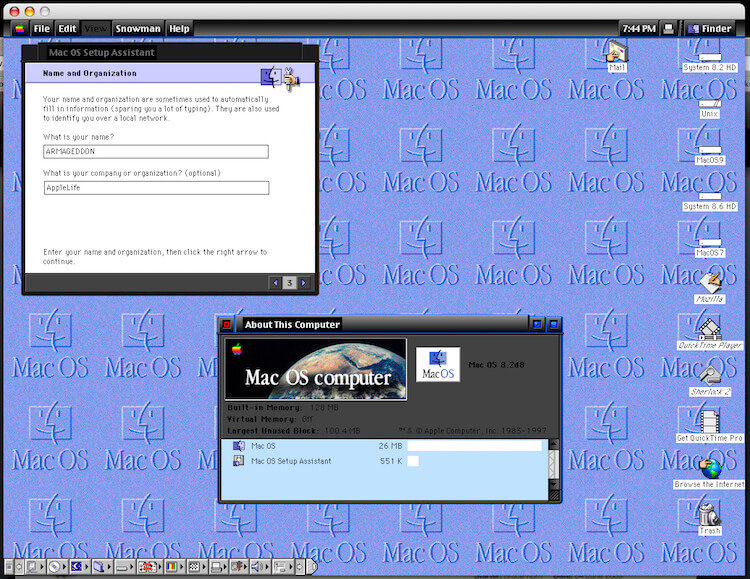Screen dimensions: 750x579
Task: Click the Setup Assistant 551 K memory bar
Action: click(x=413, y=461)
